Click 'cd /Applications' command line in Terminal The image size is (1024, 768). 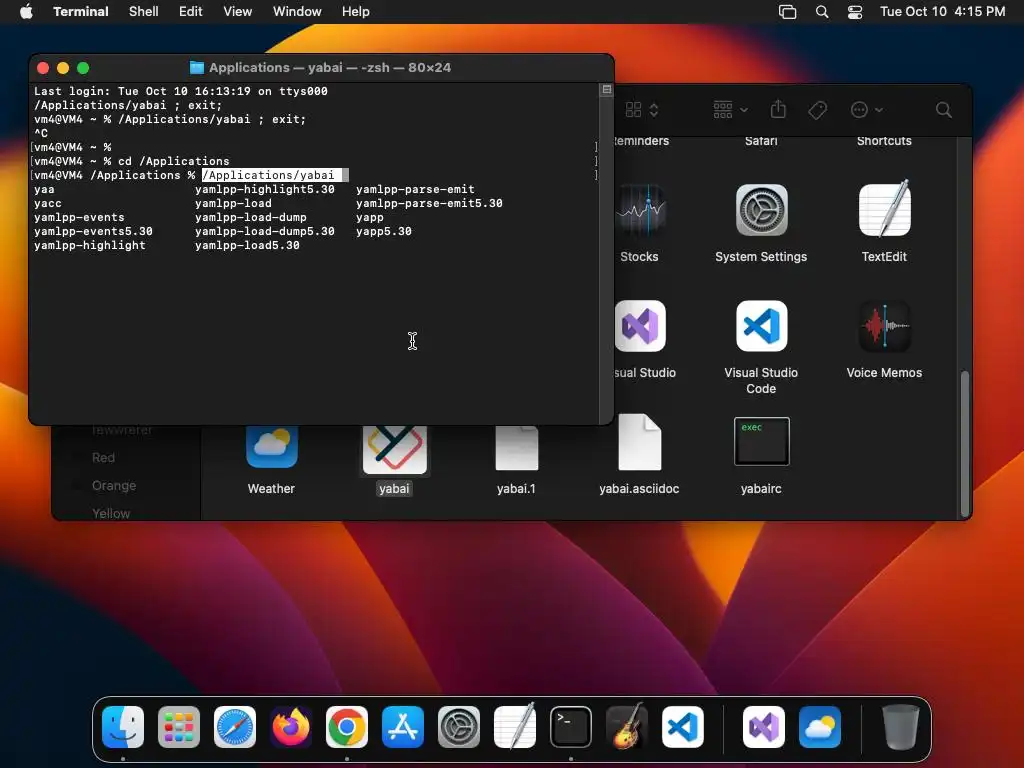point(174,161)
